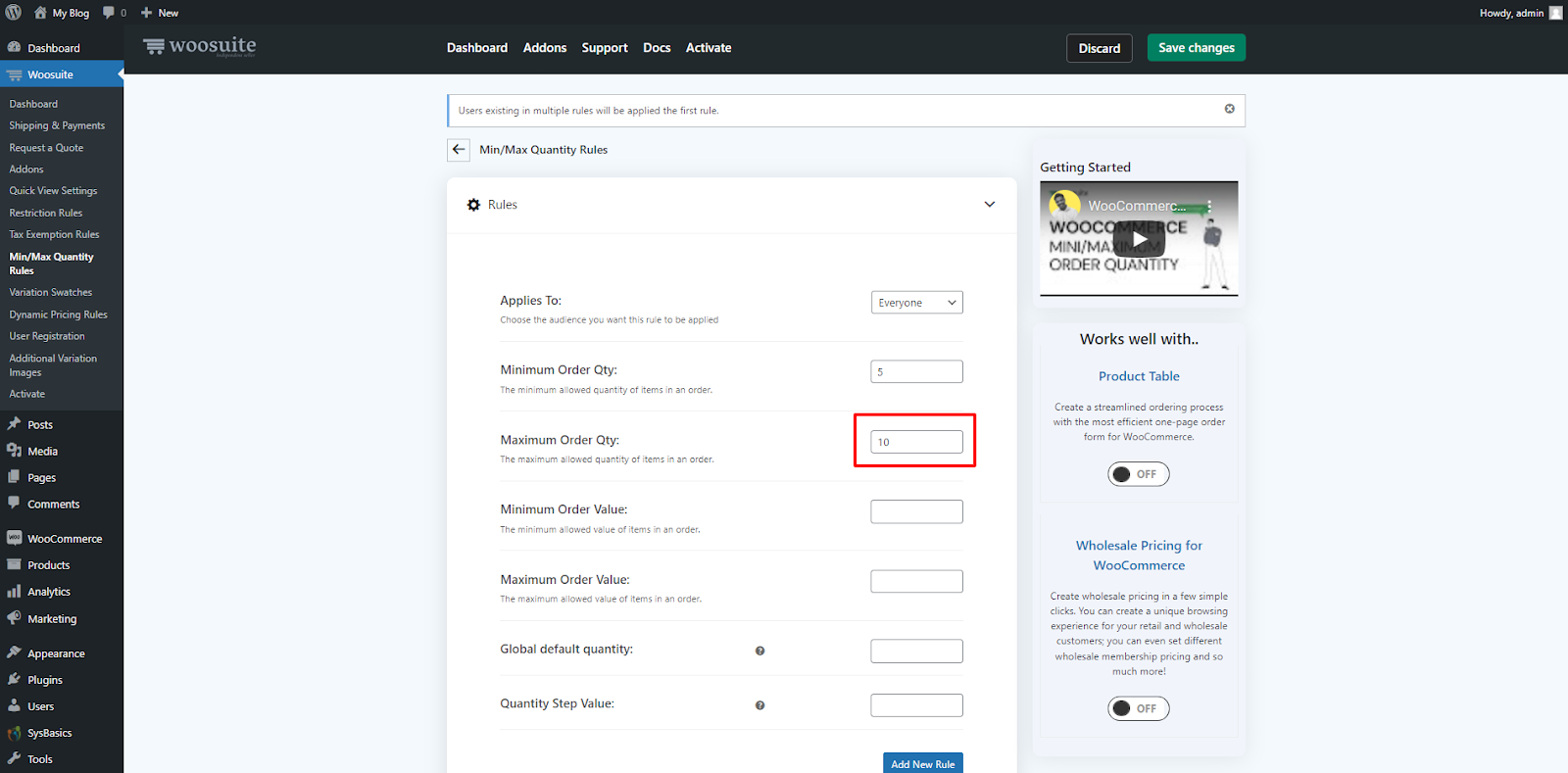Open the Appearance menu
This screenshot has height=773, width=1568.
[x=56, y=653]
